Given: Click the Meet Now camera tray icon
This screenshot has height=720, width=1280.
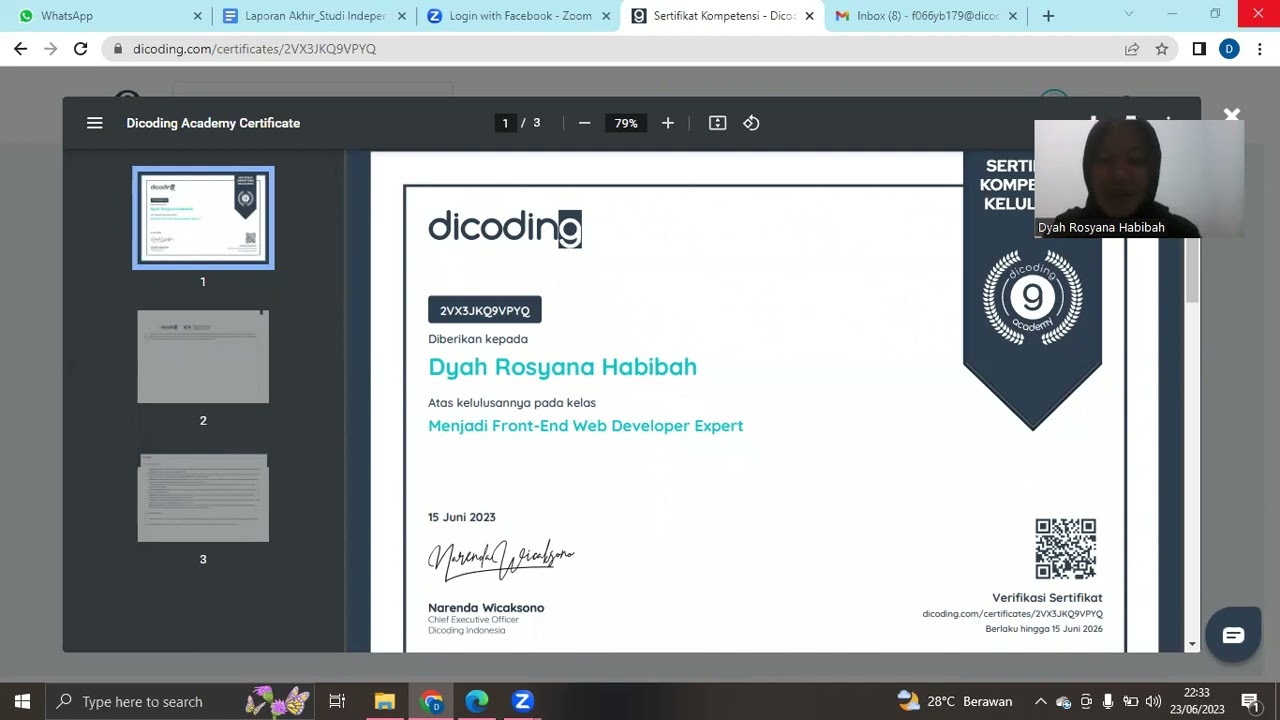Looking at the screenshot, I should coord(1086,701).
